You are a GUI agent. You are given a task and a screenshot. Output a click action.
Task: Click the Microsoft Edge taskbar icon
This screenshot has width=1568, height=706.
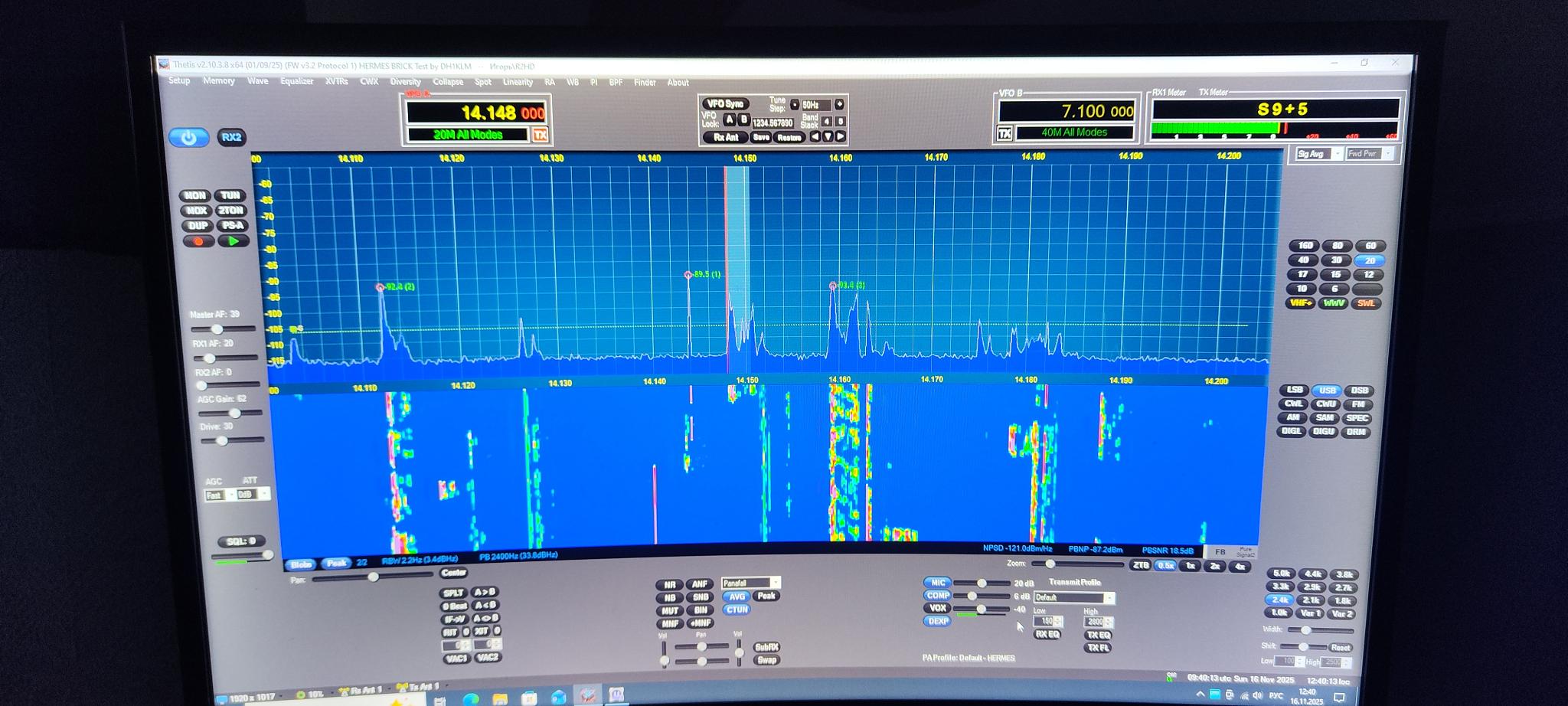[x=470, y=698]
